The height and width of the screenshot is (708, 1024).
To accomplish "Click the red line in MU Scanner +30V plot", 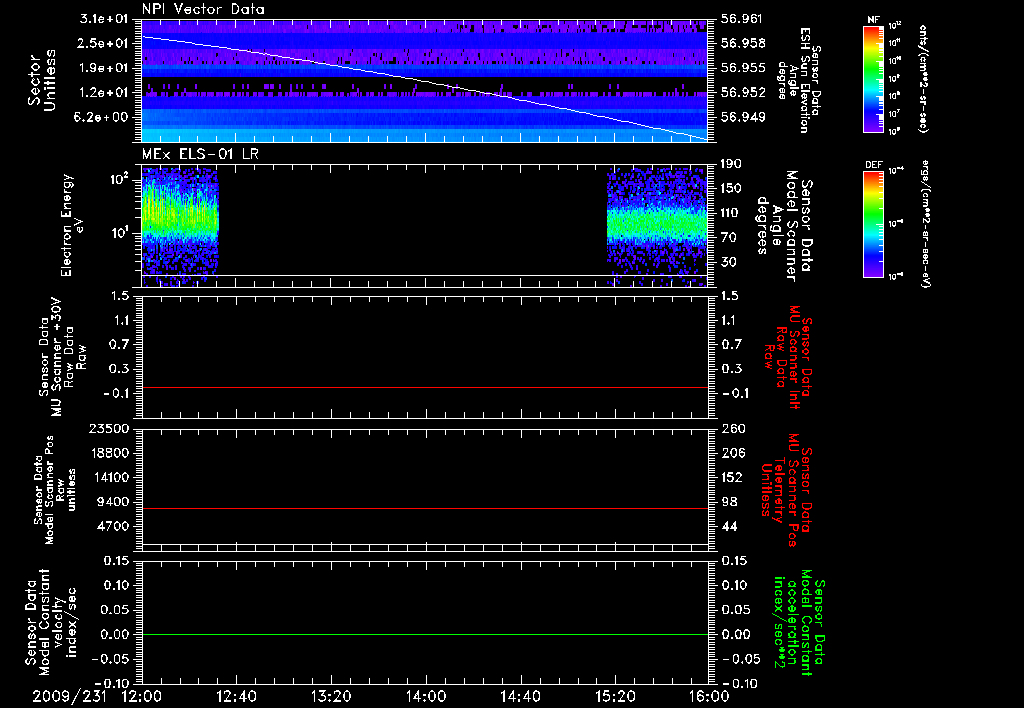I will point(425,387).
